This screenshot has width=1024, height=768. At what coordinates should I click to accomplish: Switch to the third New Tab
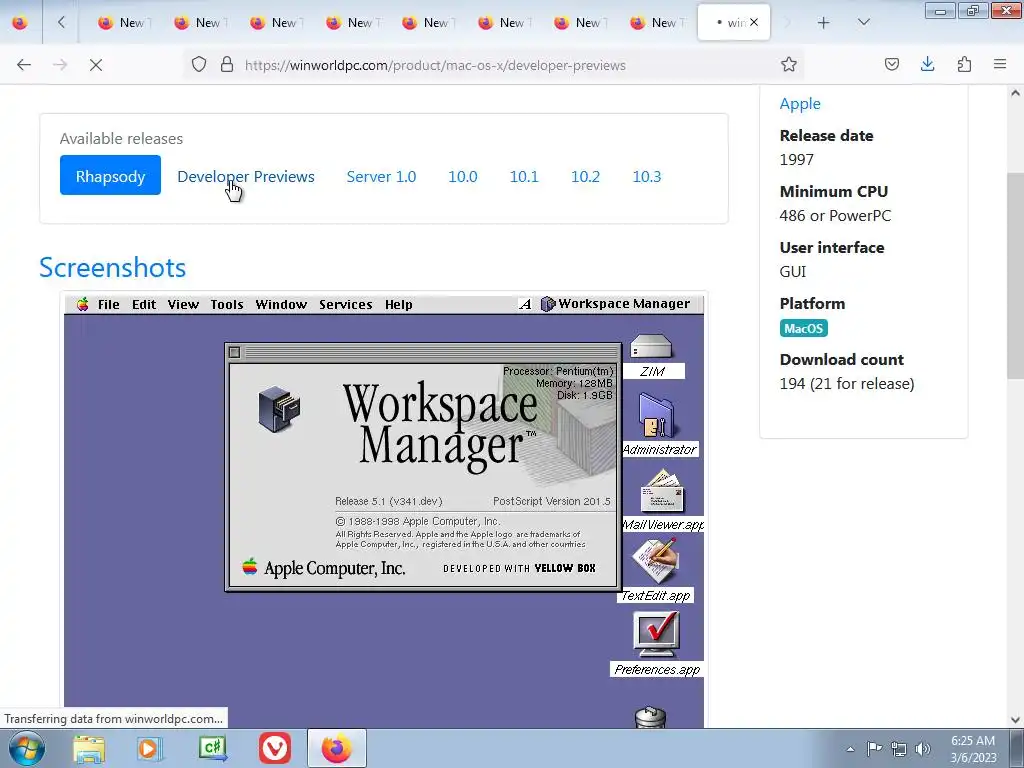pos(274,22)
